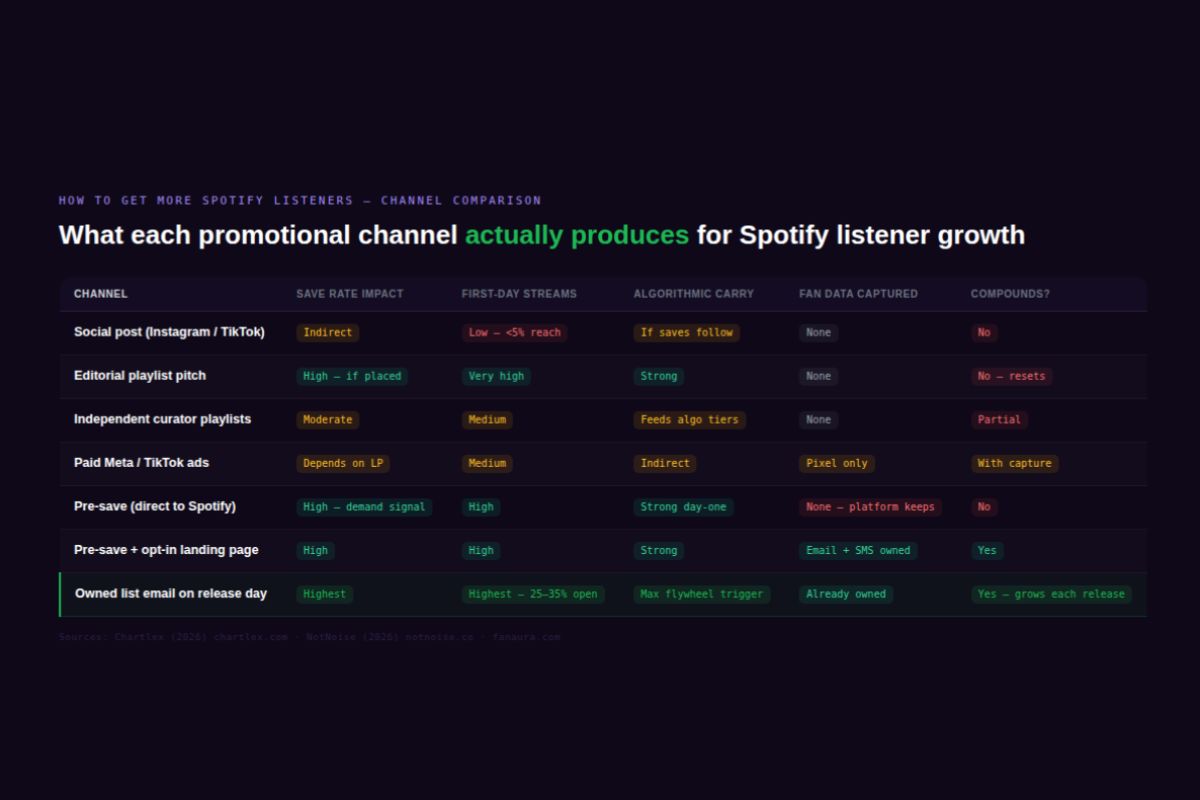Image resolution: width=1200 pixels, height=800 pixels.
Task: Click the 'With capture' badge
Action: [1015, 464]
